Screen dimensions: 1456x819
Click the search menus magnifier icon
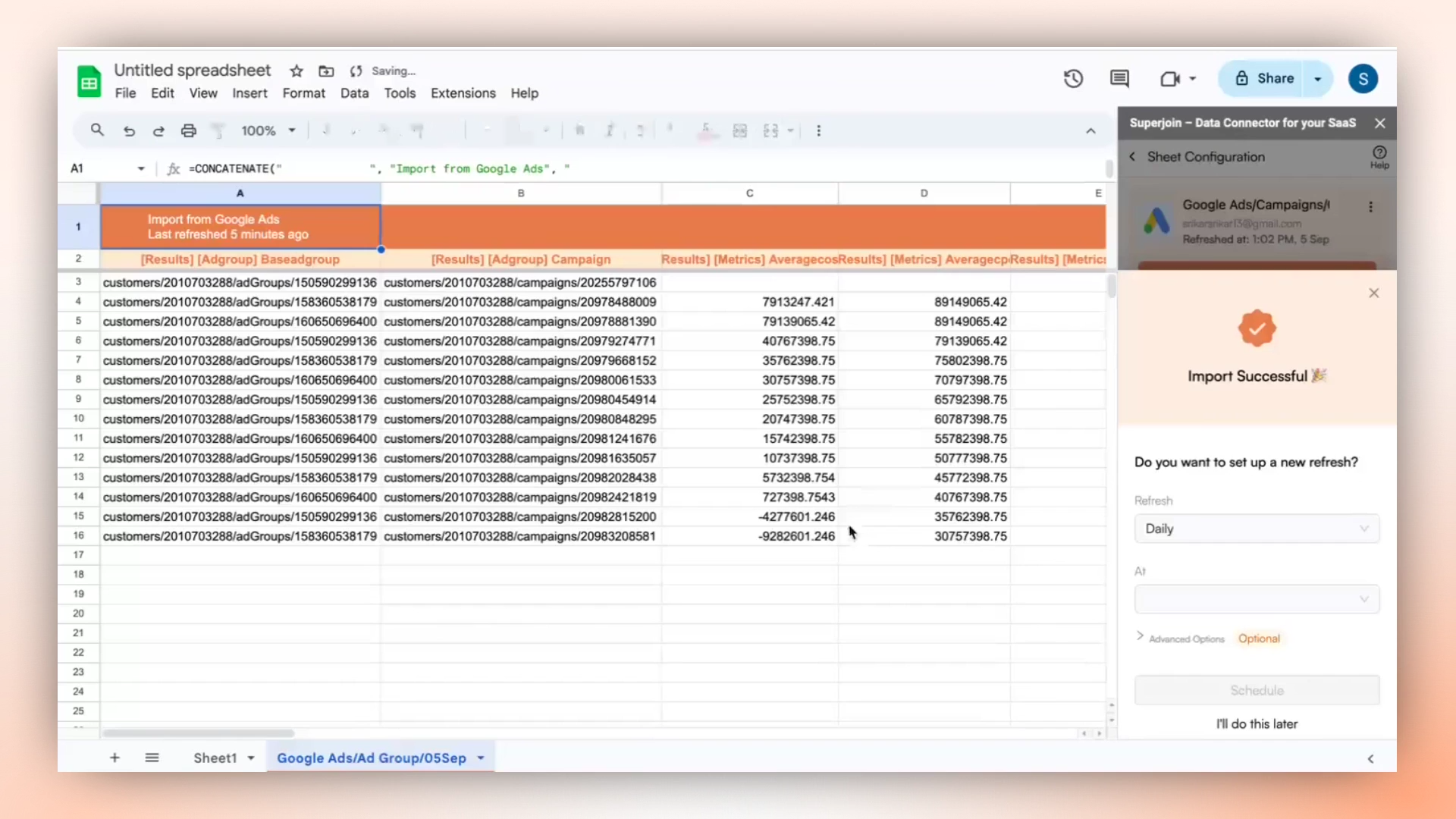coord(97,130)
